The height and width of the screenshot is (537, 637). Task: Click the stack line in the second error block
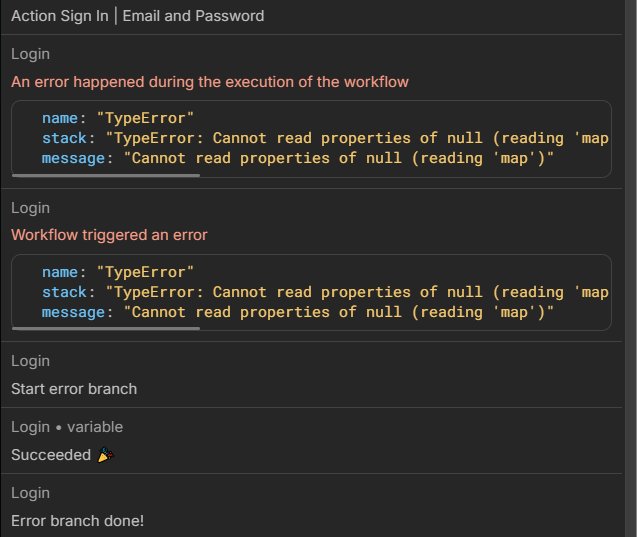click(x=325, y=292)
